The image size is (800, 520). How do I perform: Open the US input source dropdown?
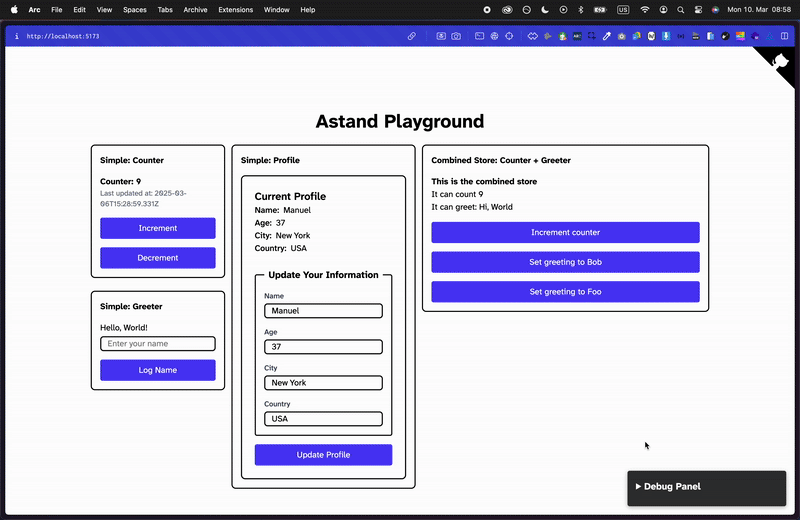coord(623,9)
